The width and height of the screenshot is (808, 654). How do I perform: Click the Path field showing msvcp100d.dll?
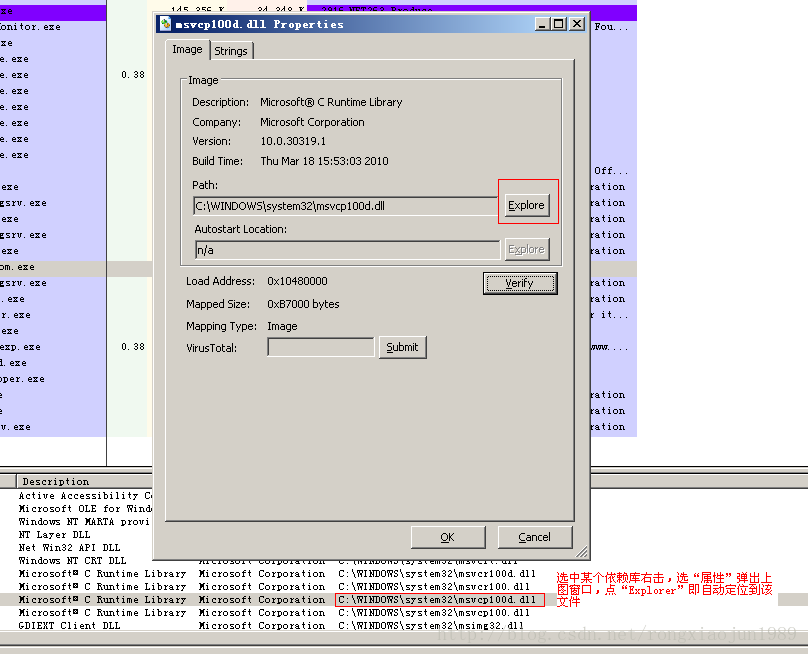(x=345, y=206)
